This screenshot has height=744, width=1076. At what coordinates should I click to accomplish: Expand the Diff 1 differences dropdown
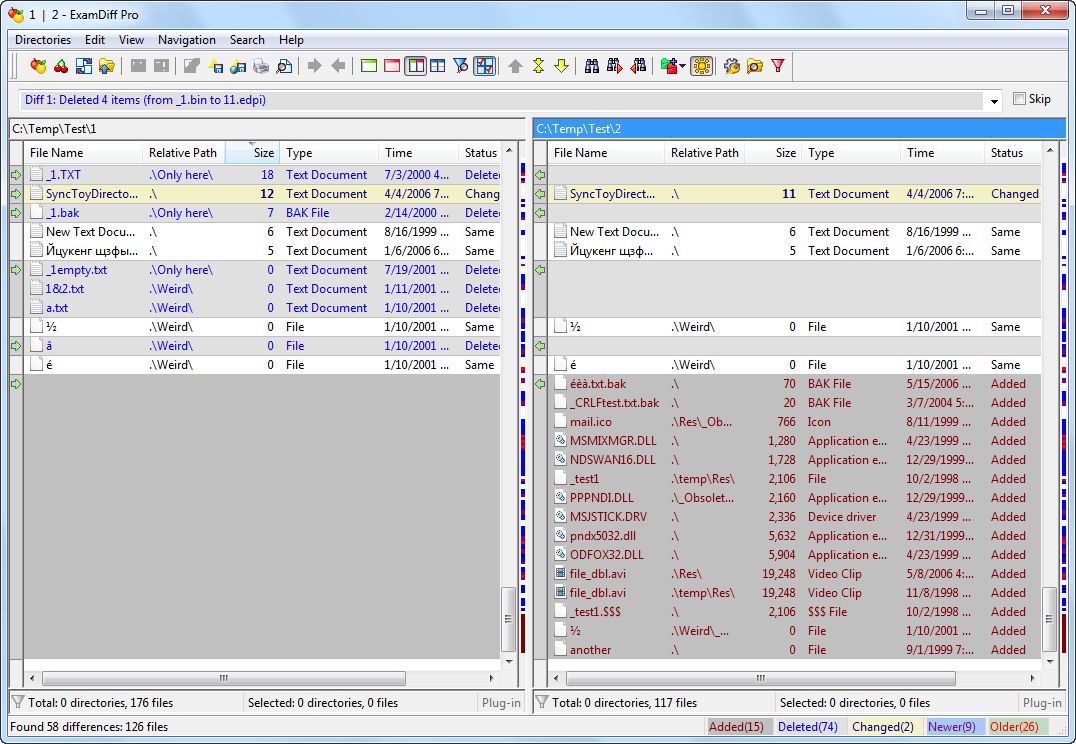pyautogui.click(x=994, y=102)
